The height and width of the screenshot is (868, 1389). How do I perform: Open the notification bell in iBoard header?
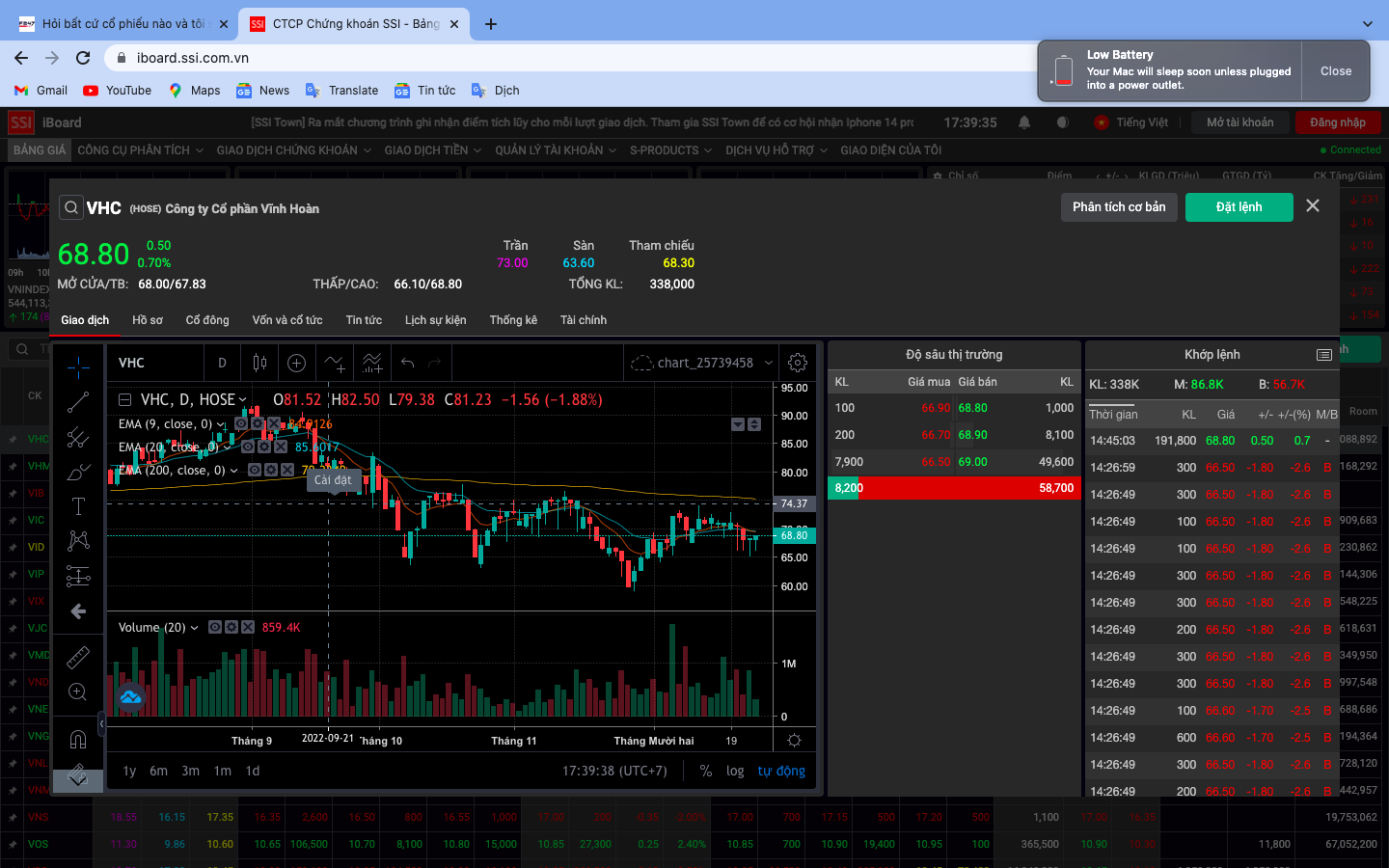tap(1024, 122)
